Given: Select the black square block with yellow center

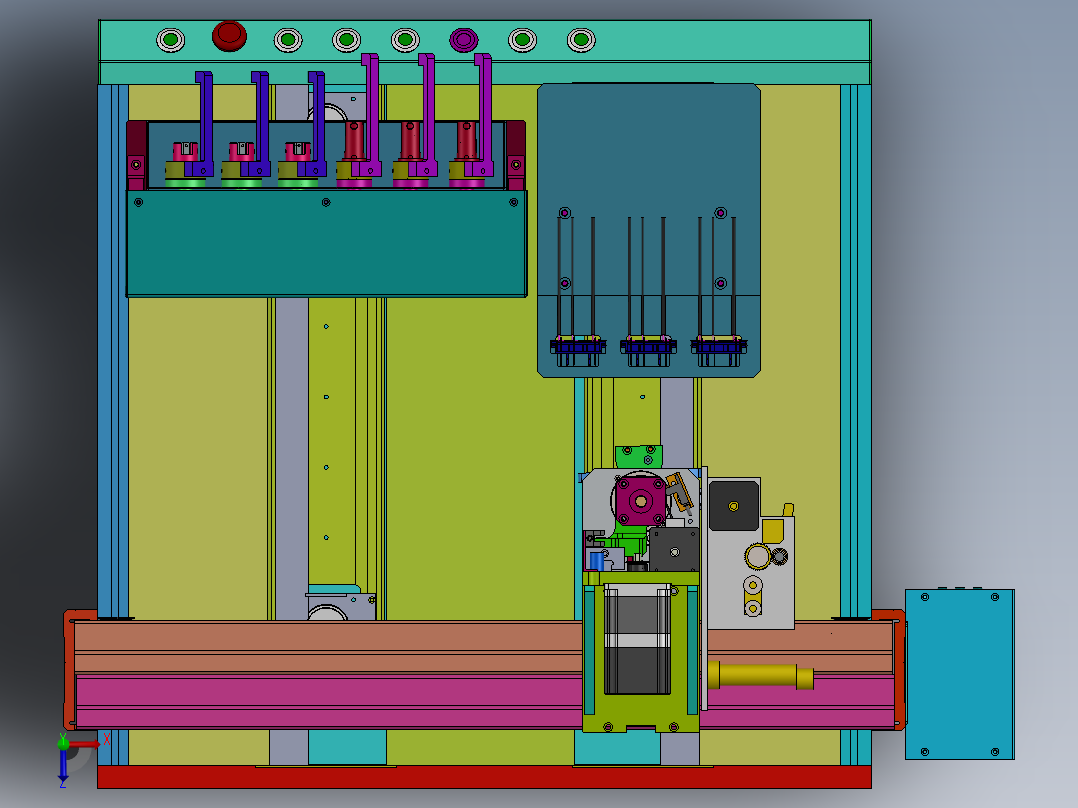Looking at the screenshot, I should tap(734, 506).
